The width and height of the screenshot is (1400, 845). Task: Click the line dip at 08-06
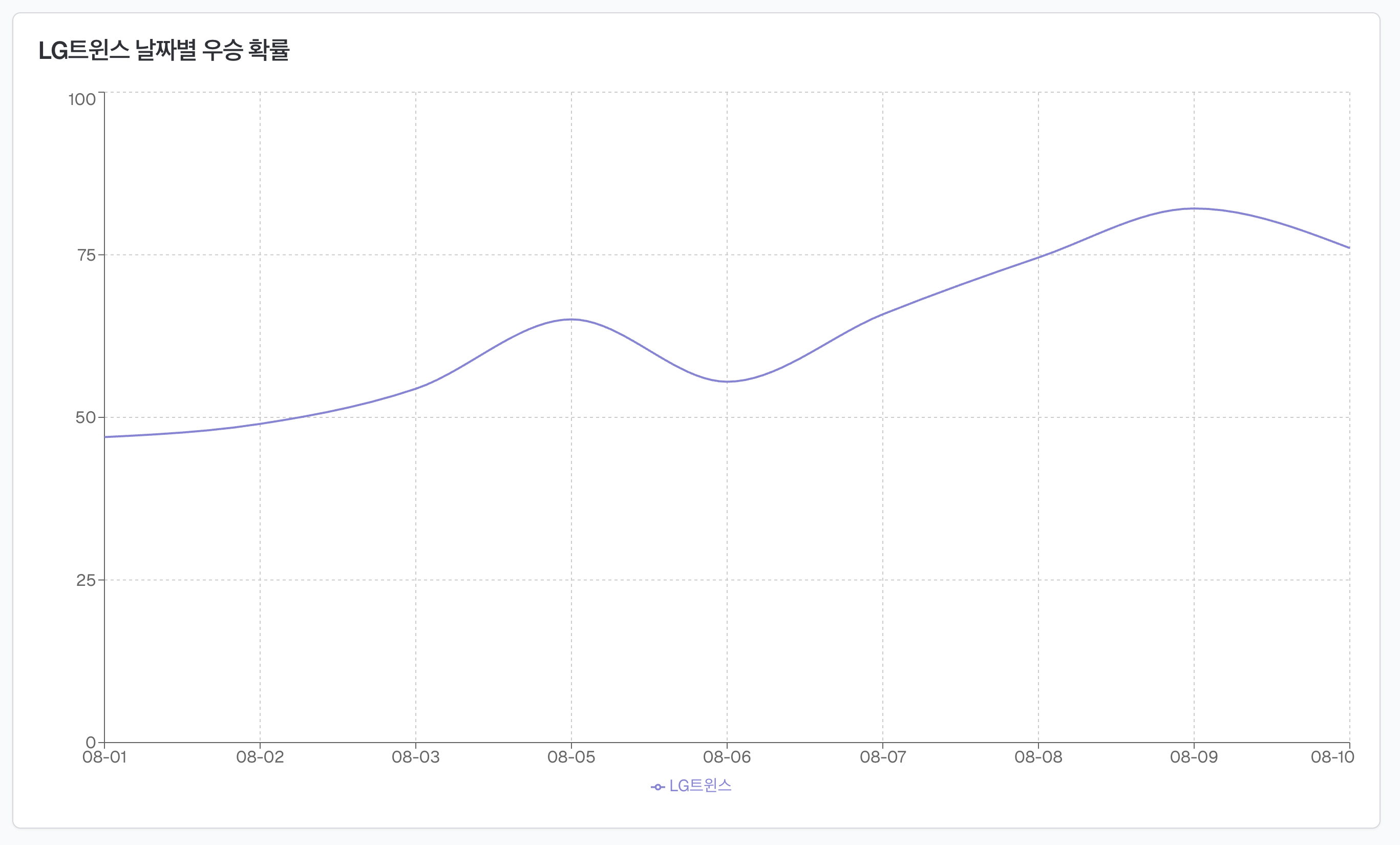(x=727, y=382)
